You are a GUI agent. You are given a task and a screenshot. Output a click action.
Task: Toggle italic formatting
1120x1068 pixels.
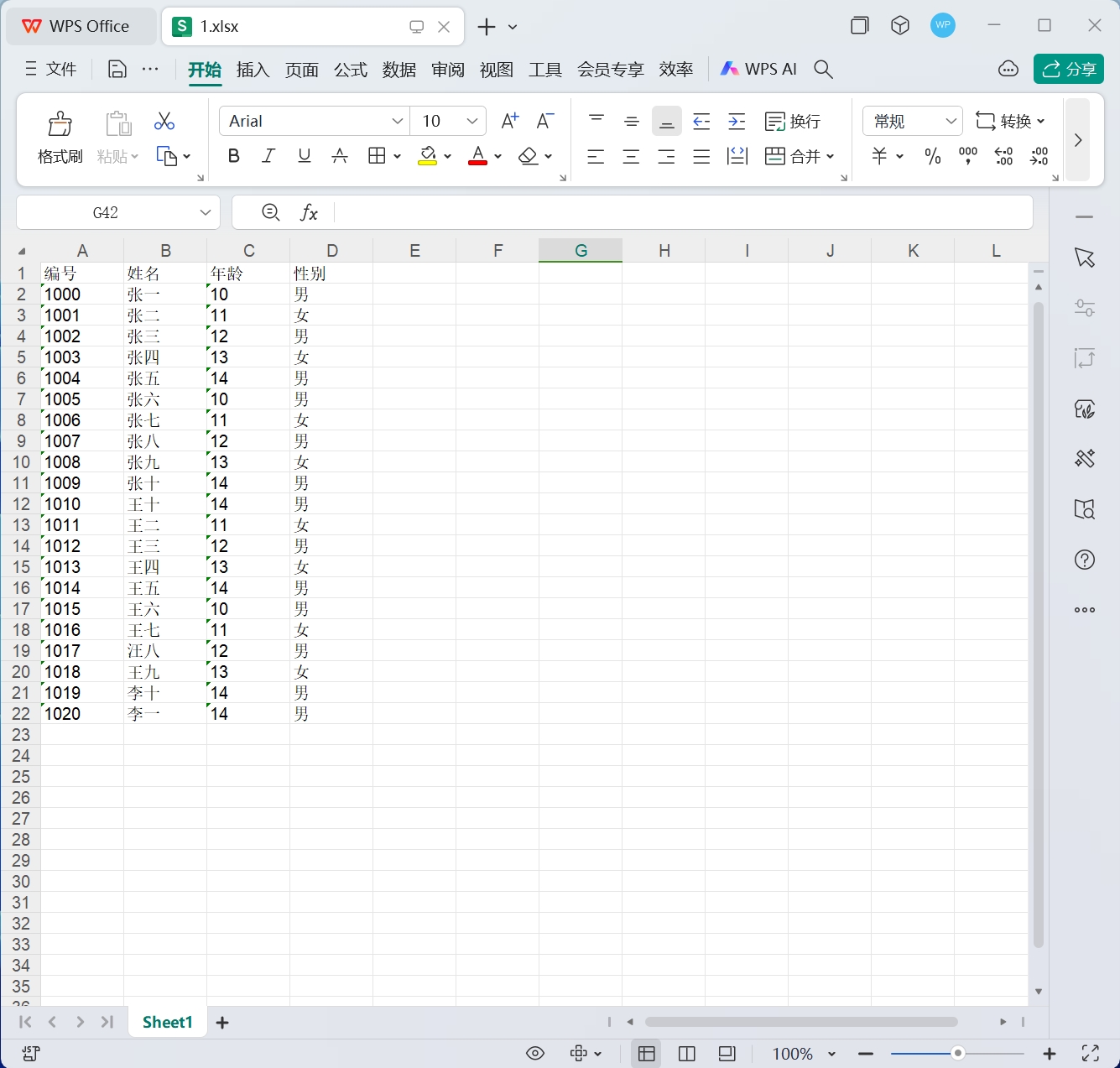pos(268,156)
